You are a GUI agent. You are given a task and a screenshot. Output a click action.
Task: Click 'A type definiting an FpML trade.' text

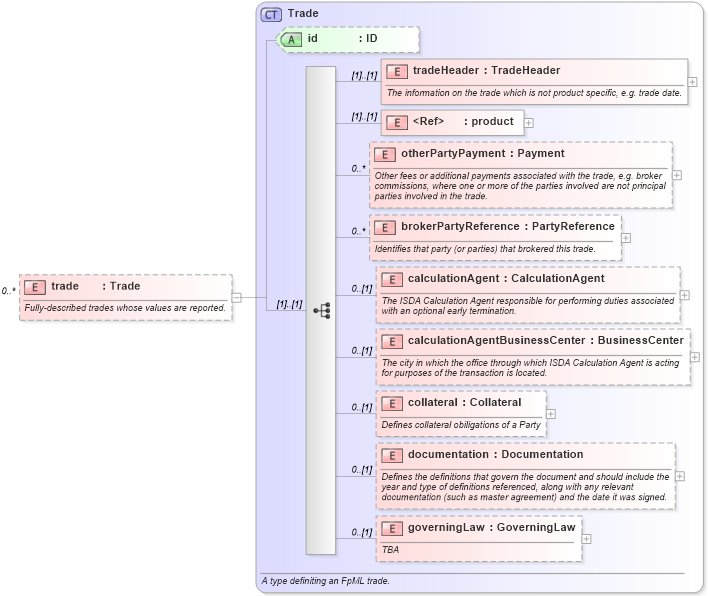325,581
